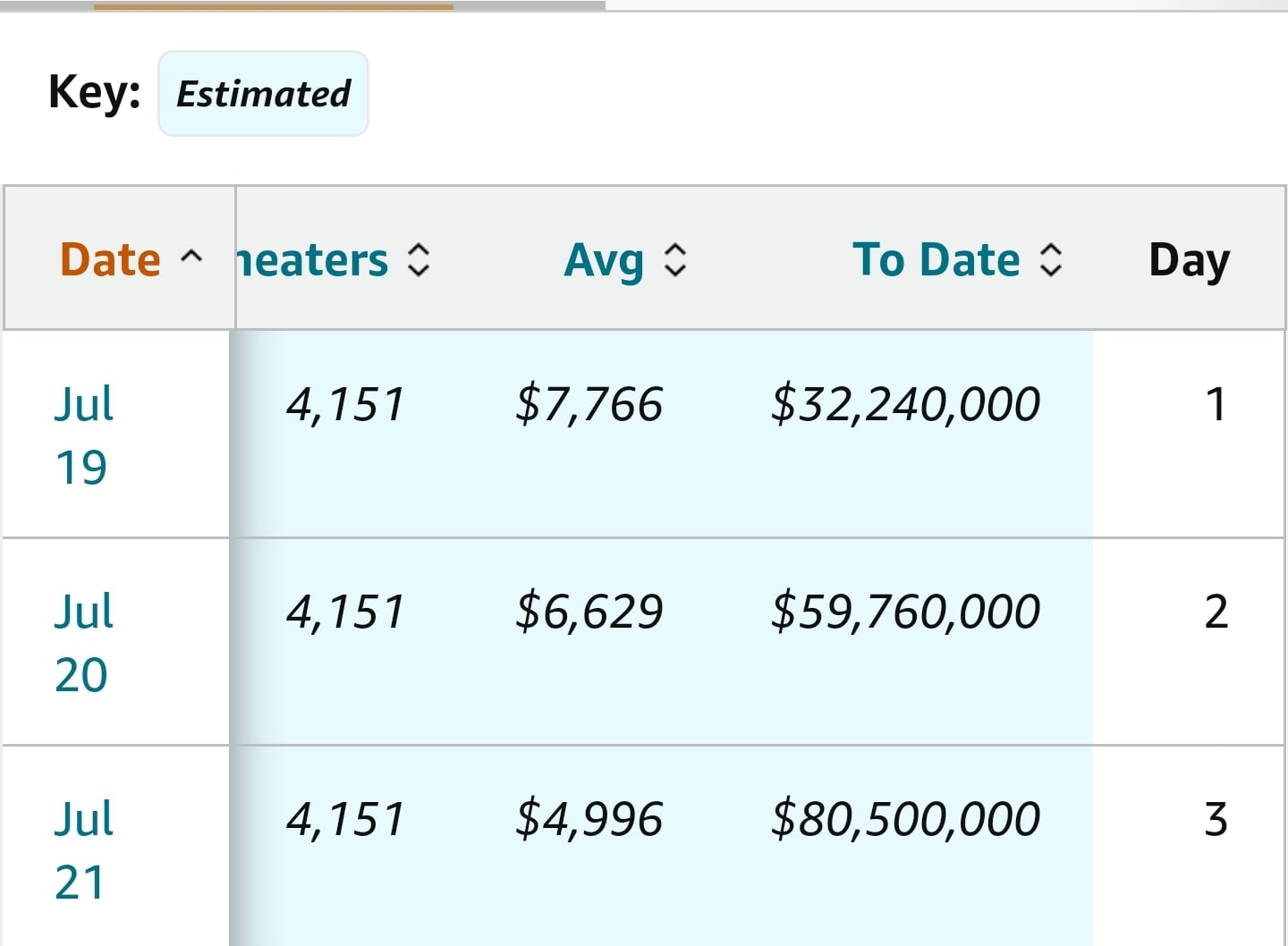Select the $59,760,000 To Date cell
The height and width of the screenshot is (946, 1288).
coord(905,612)
